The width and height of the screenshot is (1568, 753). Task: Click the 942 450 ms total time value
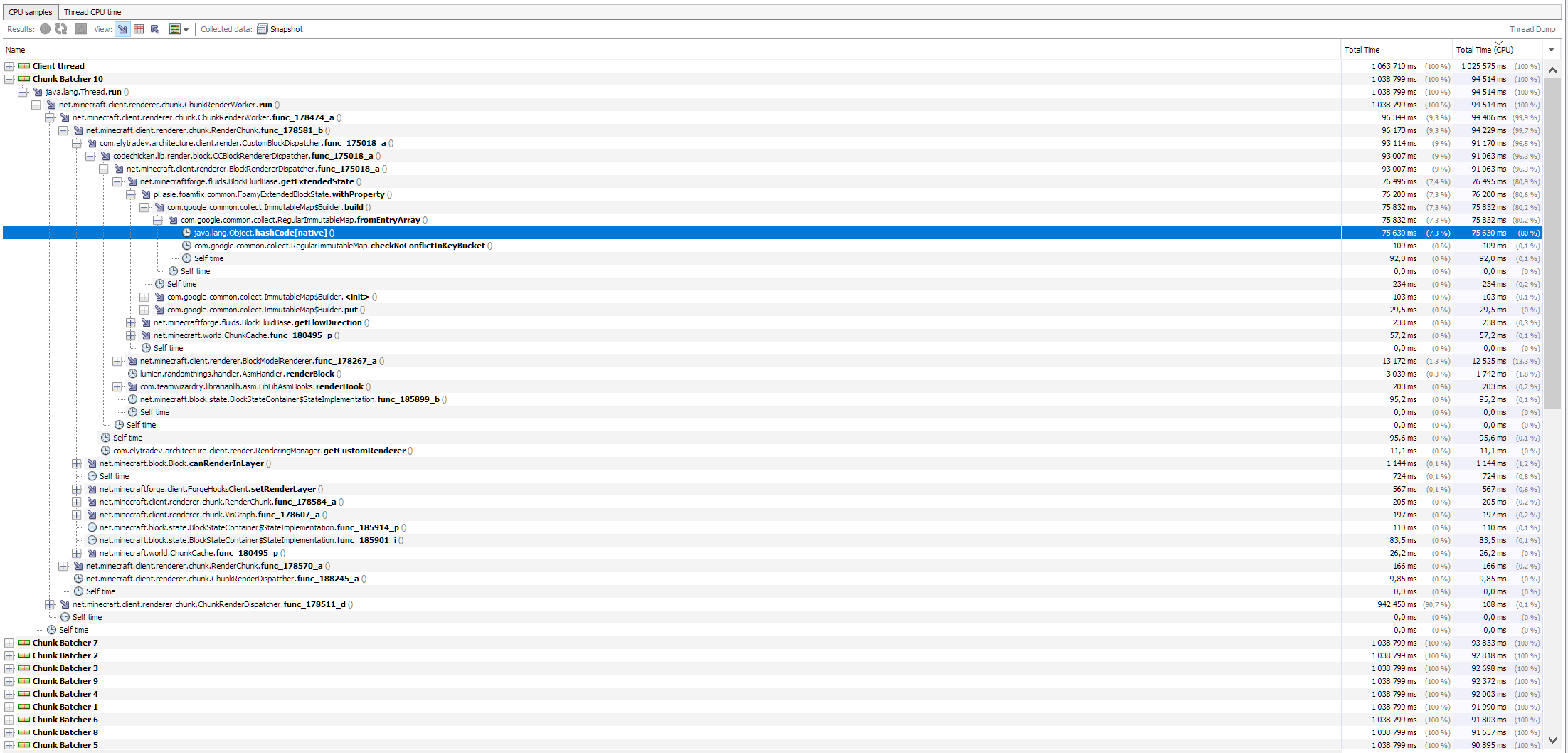tap(1397, 604)
